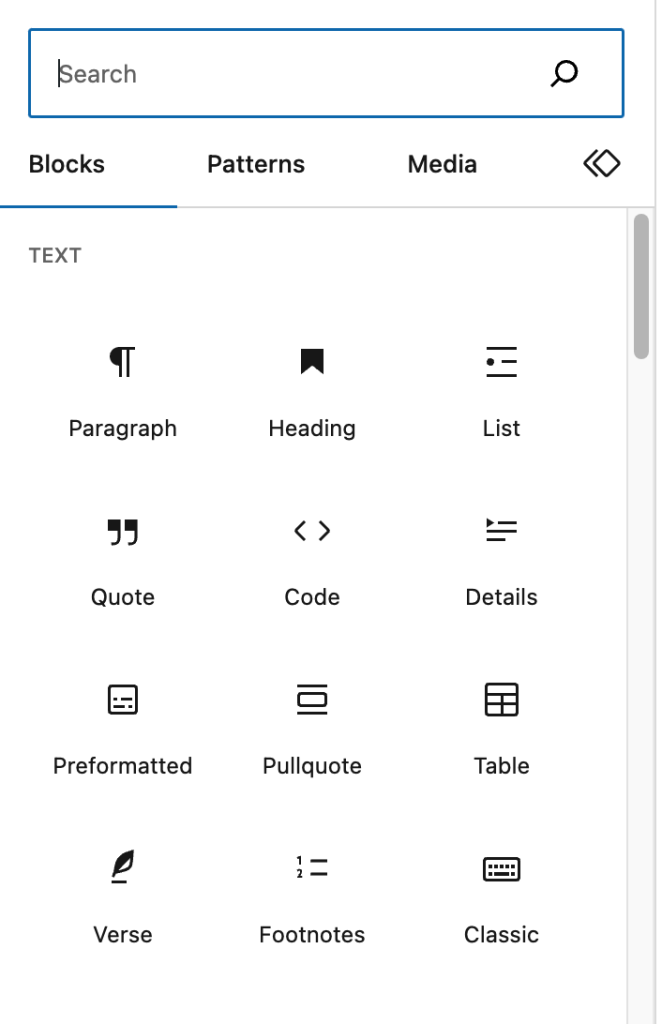Insert a Footnotes block

click(x=312, y=896)
